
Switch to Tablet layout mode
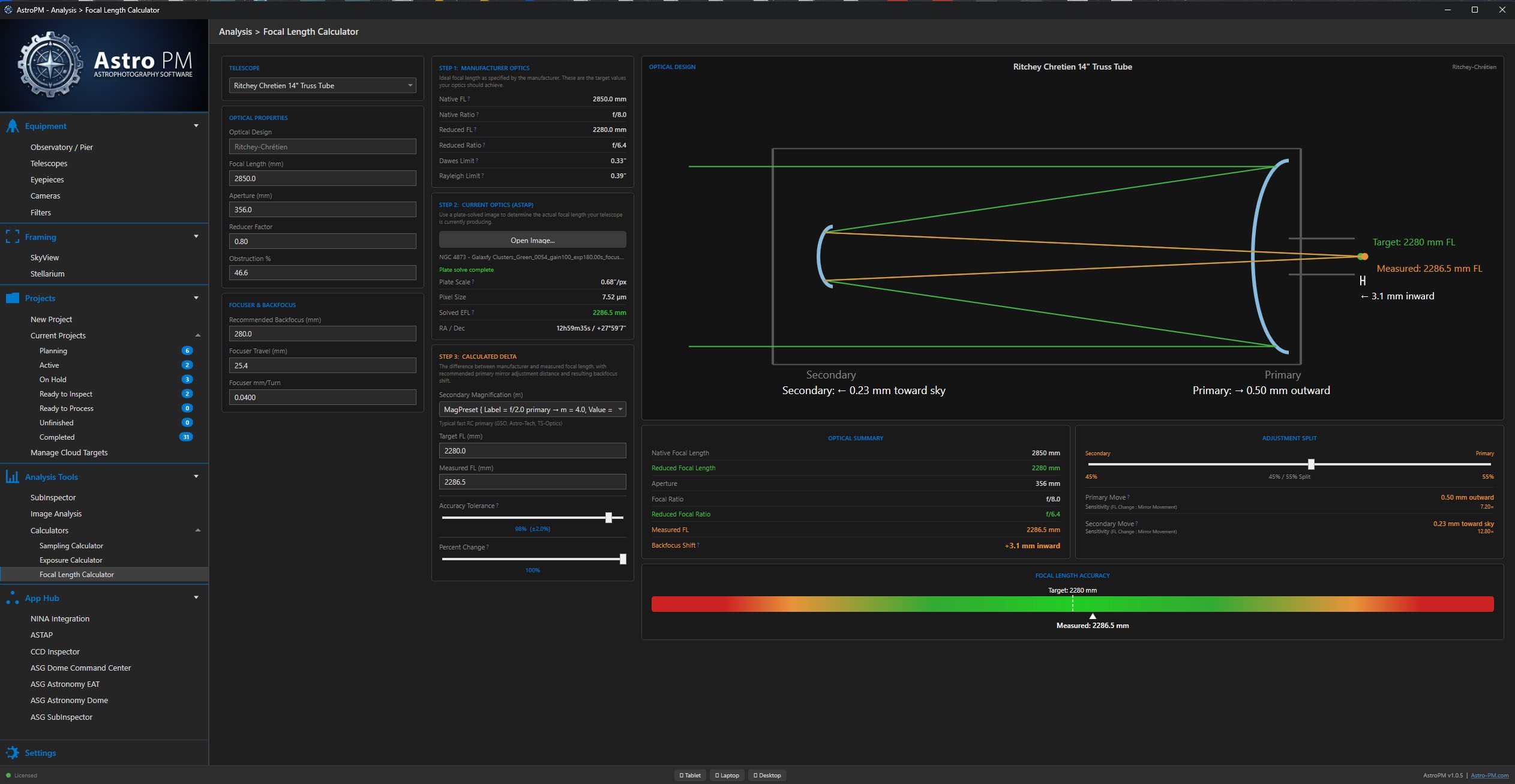pos(690,775)
